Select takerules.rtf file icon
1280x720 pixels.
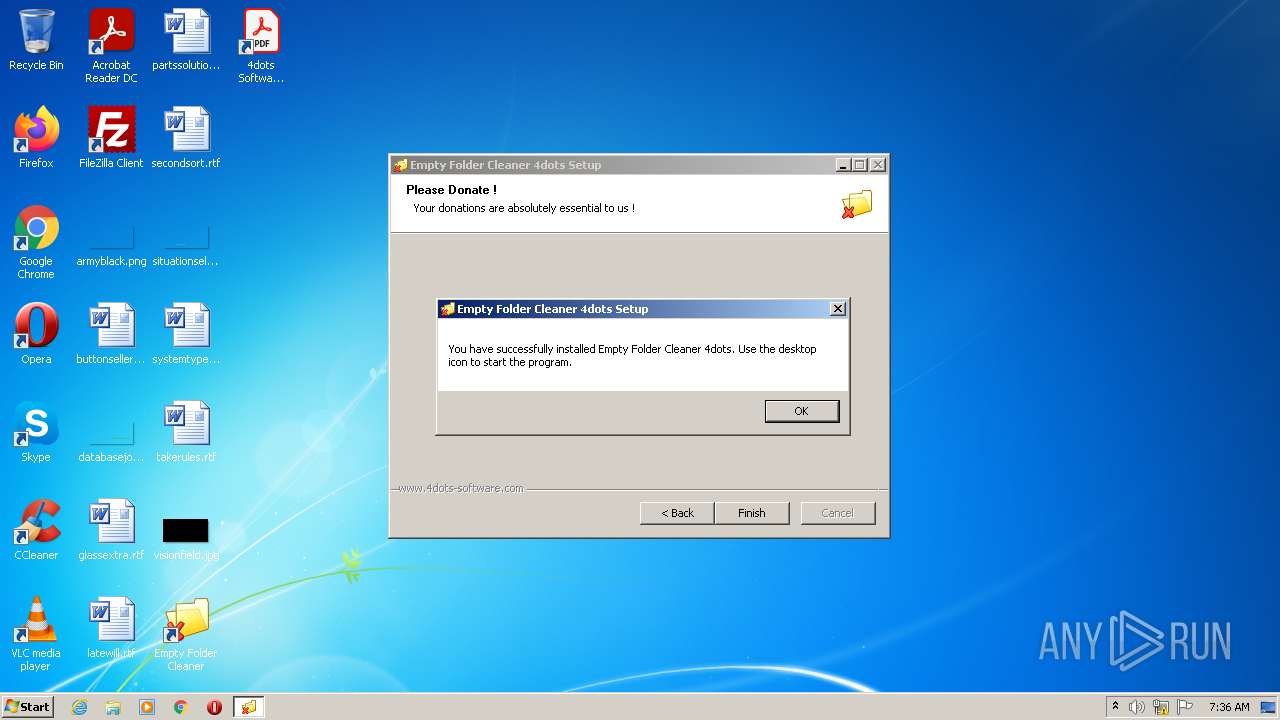pyautogui.click(x=186, y=432)
